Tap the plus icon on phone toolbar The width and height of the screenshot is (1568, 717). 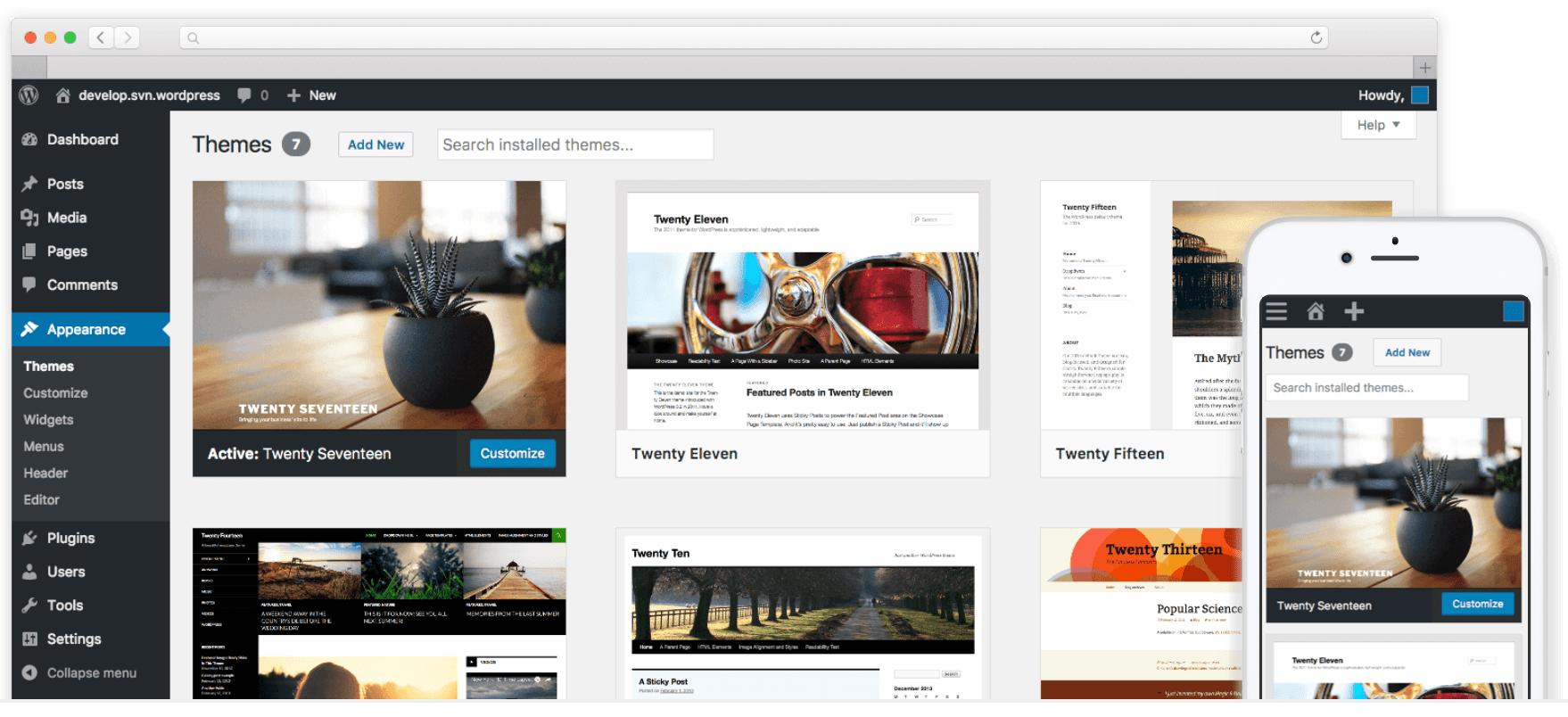[x=1354, y=311]
